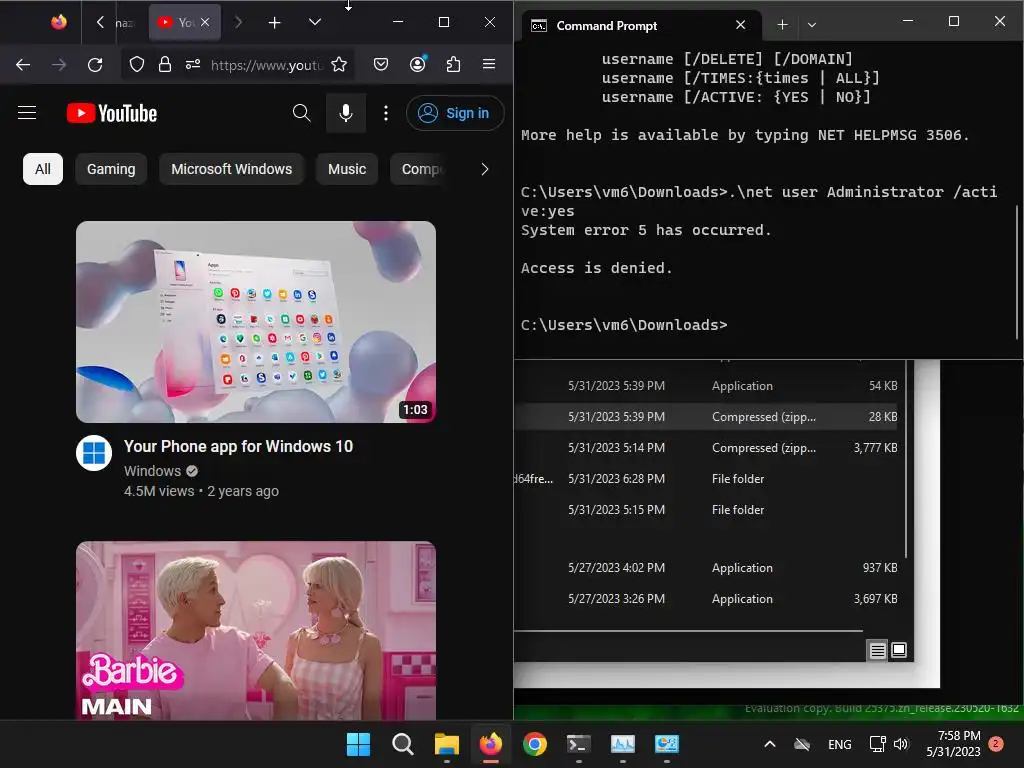Open File Explorer from the taskbar
This screenshot has width=1024, height=768.
coord(447,744)
